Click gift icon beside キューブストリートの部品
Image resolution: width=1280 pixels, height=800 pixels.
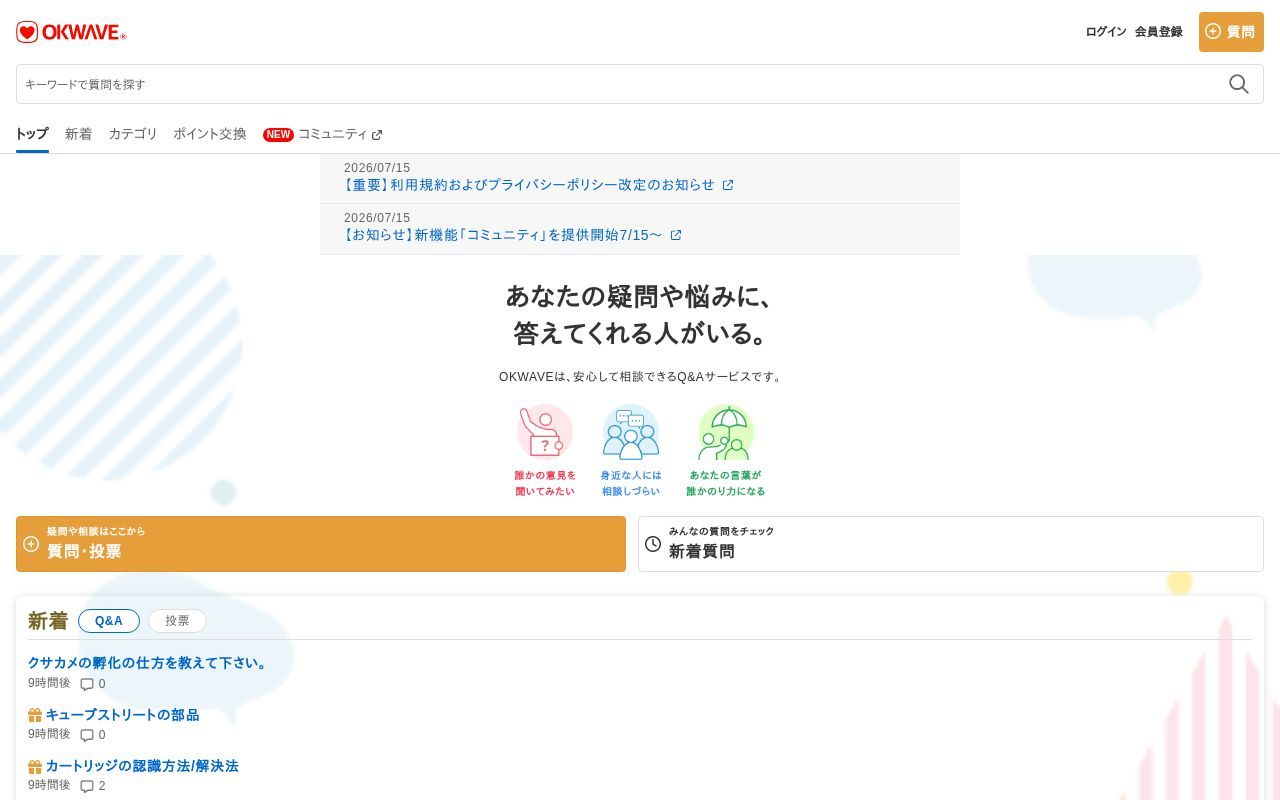[35, 715]
